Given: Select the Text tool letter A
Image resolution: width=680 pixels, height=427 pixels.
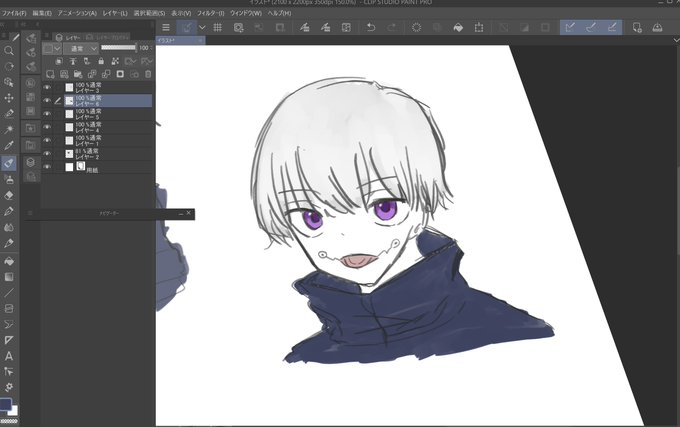Looking at the screenshot, I should point(9,356).
